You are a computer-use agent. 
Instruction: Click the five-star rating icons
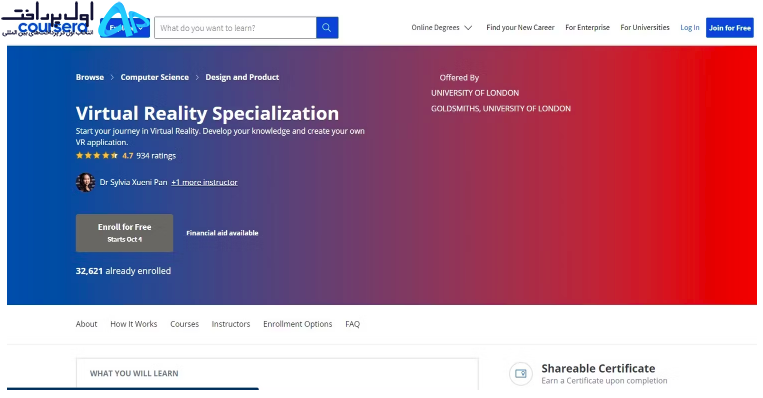coord(97,156)
